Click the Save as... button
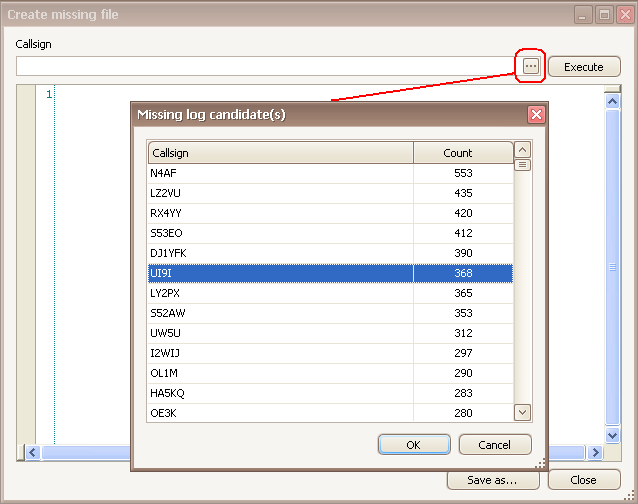 coord(492,480)
